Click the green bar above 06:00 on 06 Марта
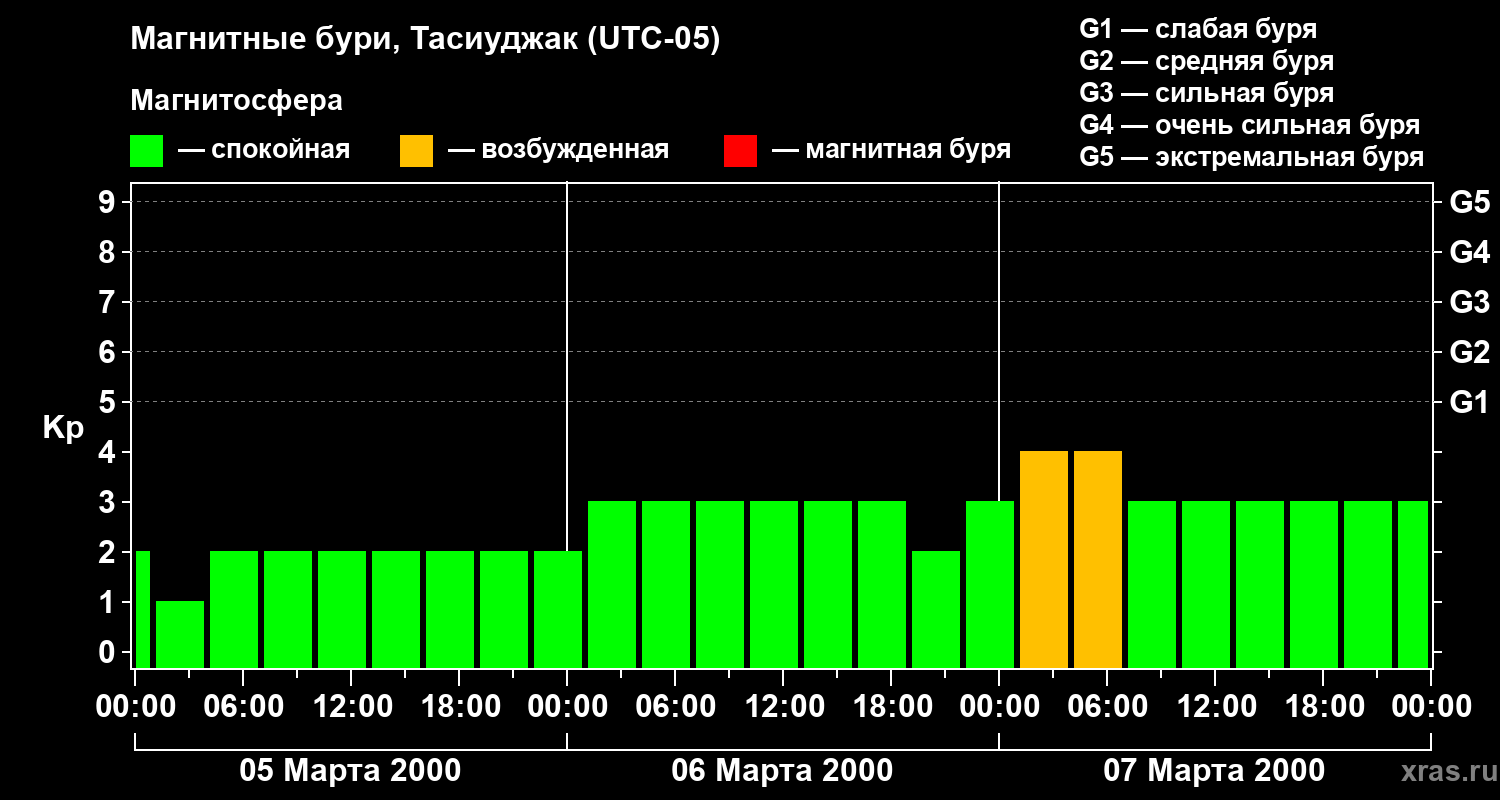The width and height of the screenshot is (1500, 800). [666, 584]
